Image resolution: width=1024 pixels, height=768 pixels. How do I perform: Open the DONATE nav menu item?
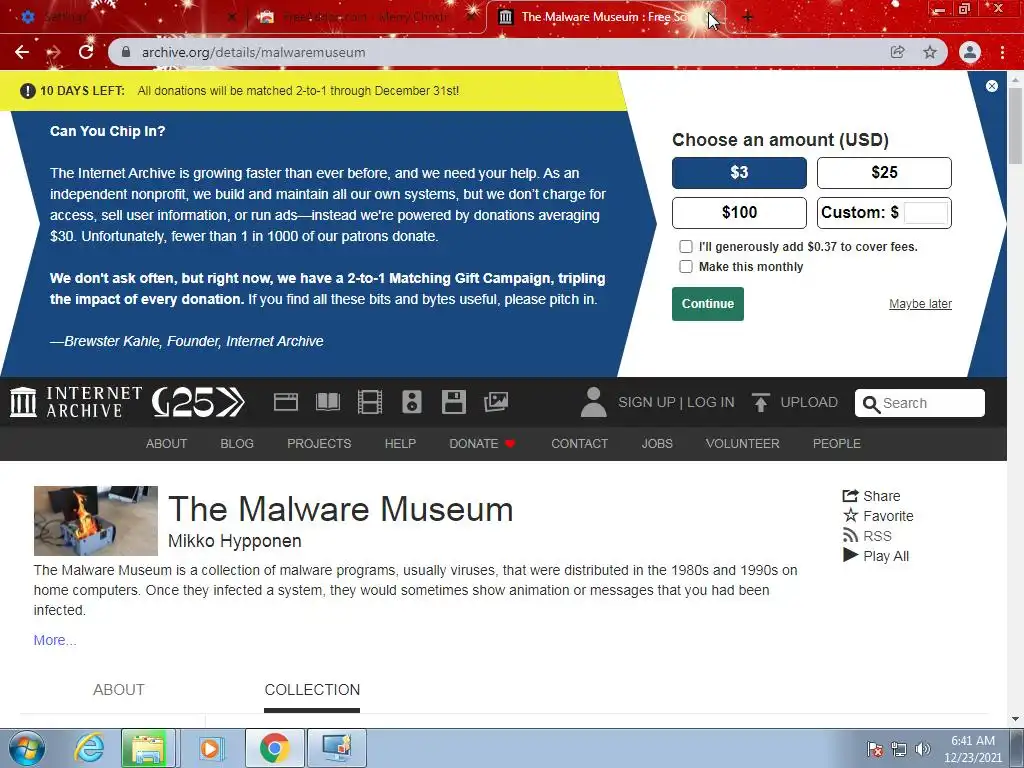click(x=482, y=443)
